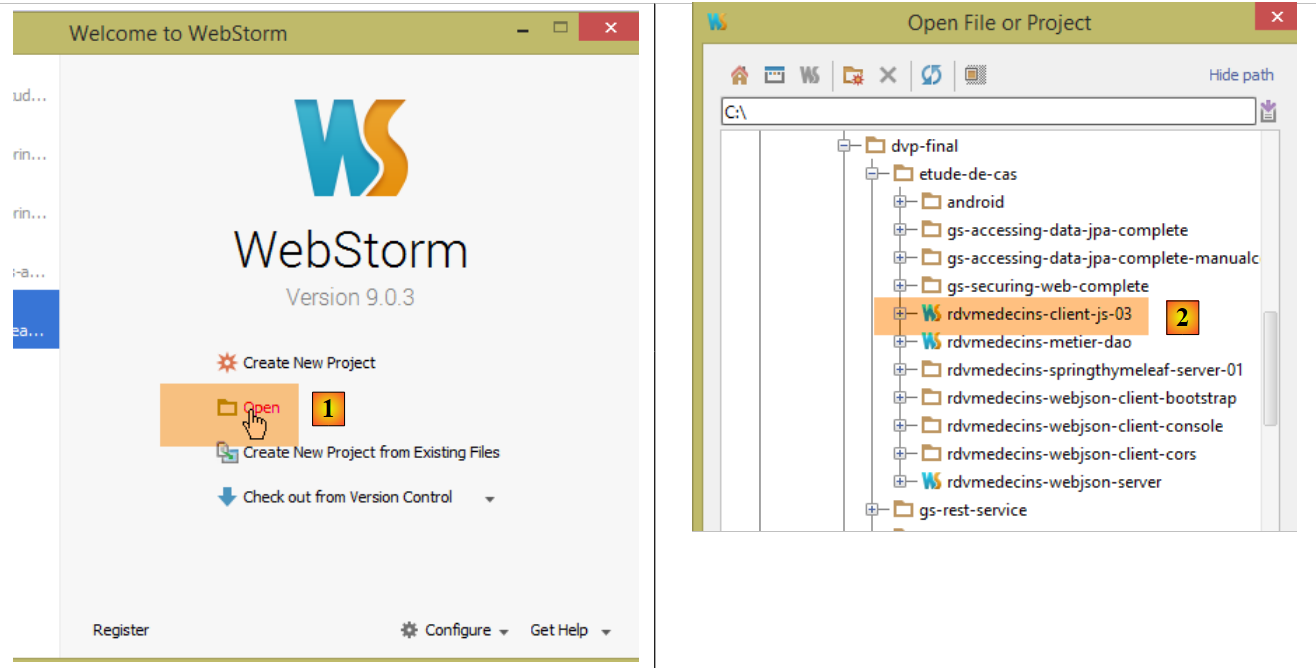
Task: Open the Configure dropdown
Action: click(x=456, y=630)
